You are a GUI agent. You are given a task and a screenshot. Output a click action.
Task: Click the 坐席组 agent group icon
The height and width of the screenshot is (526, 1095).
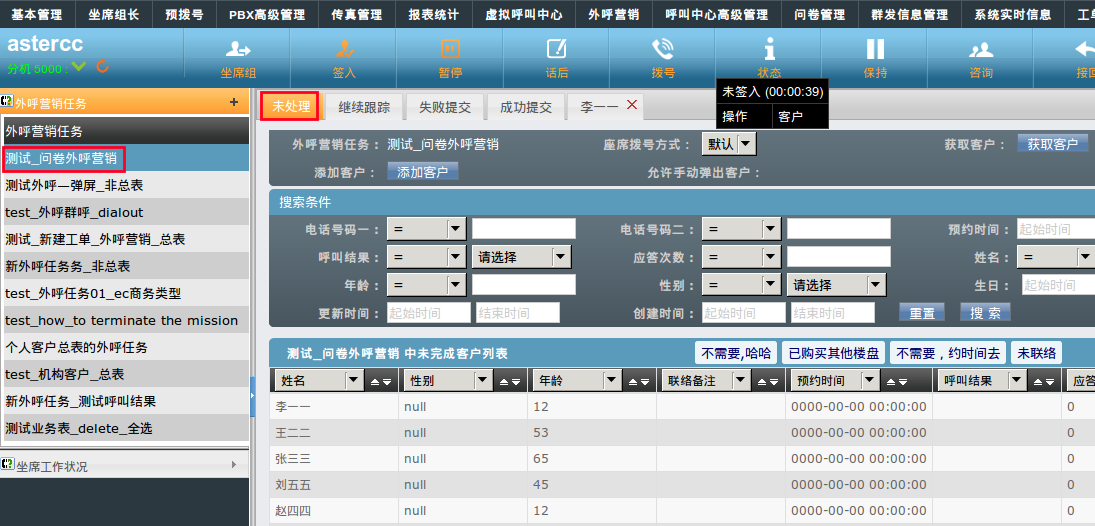click(x=238, y=49)
